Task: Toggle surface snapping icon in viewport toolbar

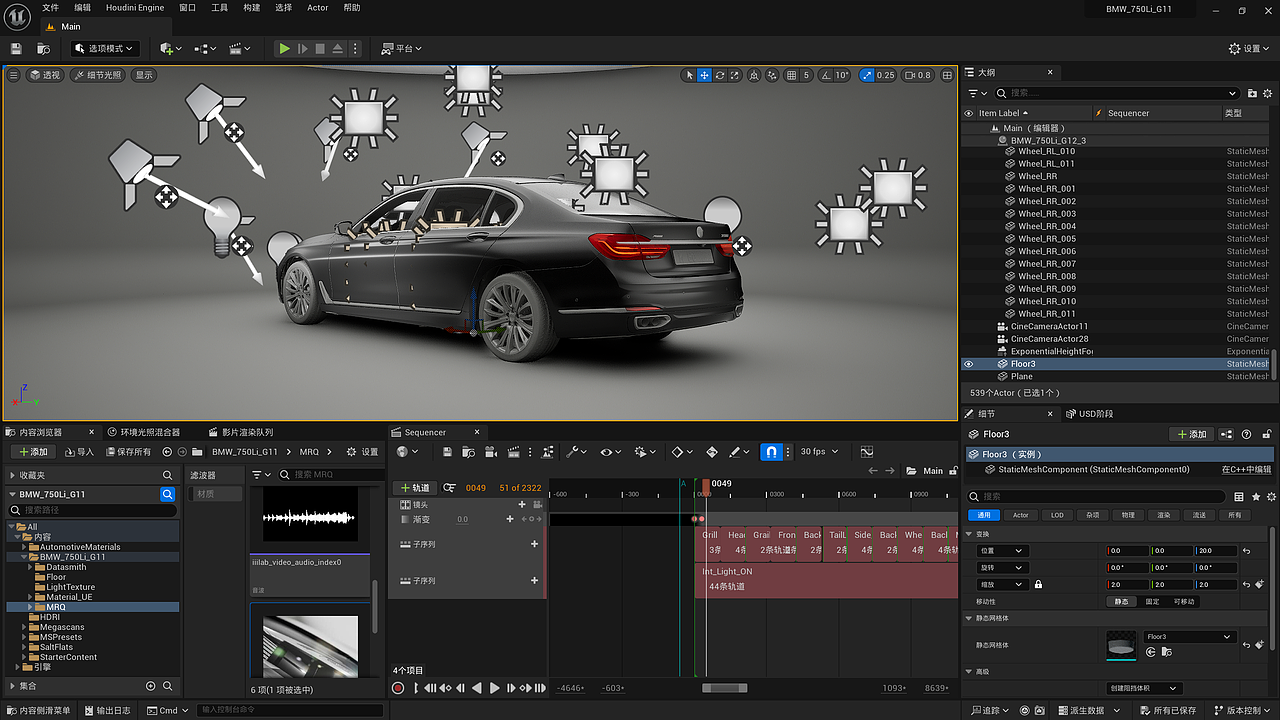Action: pos(773,75)
